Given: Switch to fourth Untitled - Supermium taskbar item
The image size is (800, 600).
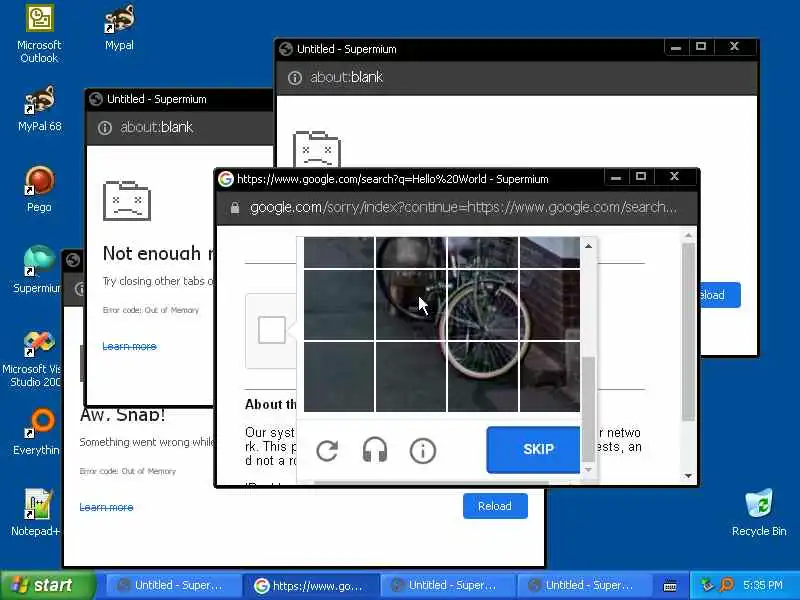Looking at the screenshot, I should pyautogui.click(x=583, y=585).
